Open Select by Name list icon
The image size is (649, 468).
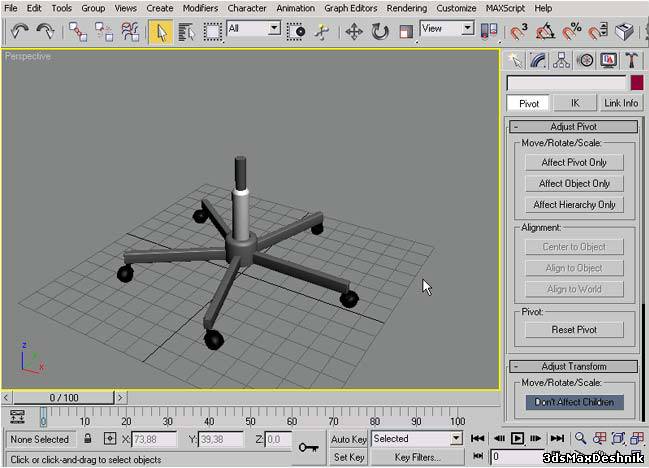(186, 32)
